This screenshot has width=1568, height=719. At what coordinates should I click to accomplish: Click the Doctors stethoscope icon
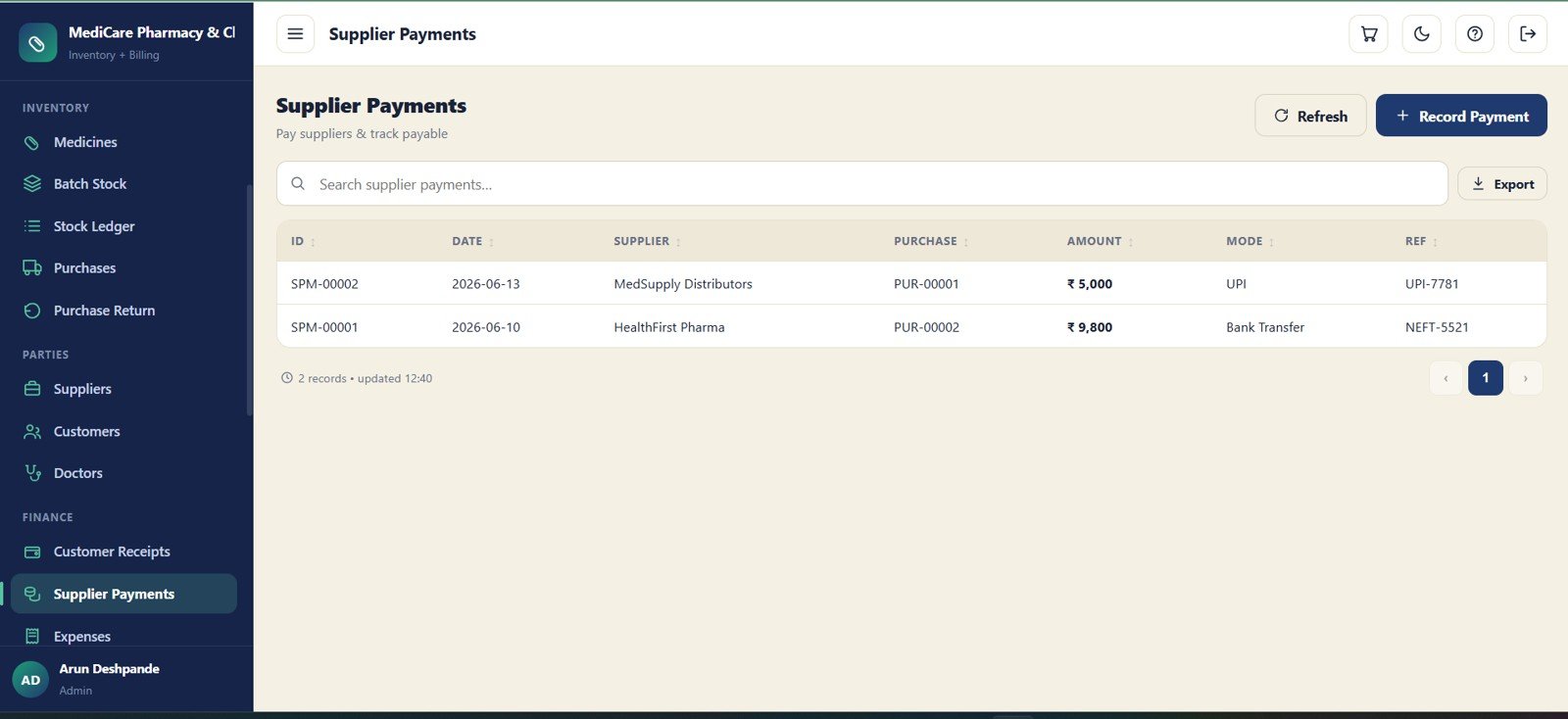click(x=32, y=473)
